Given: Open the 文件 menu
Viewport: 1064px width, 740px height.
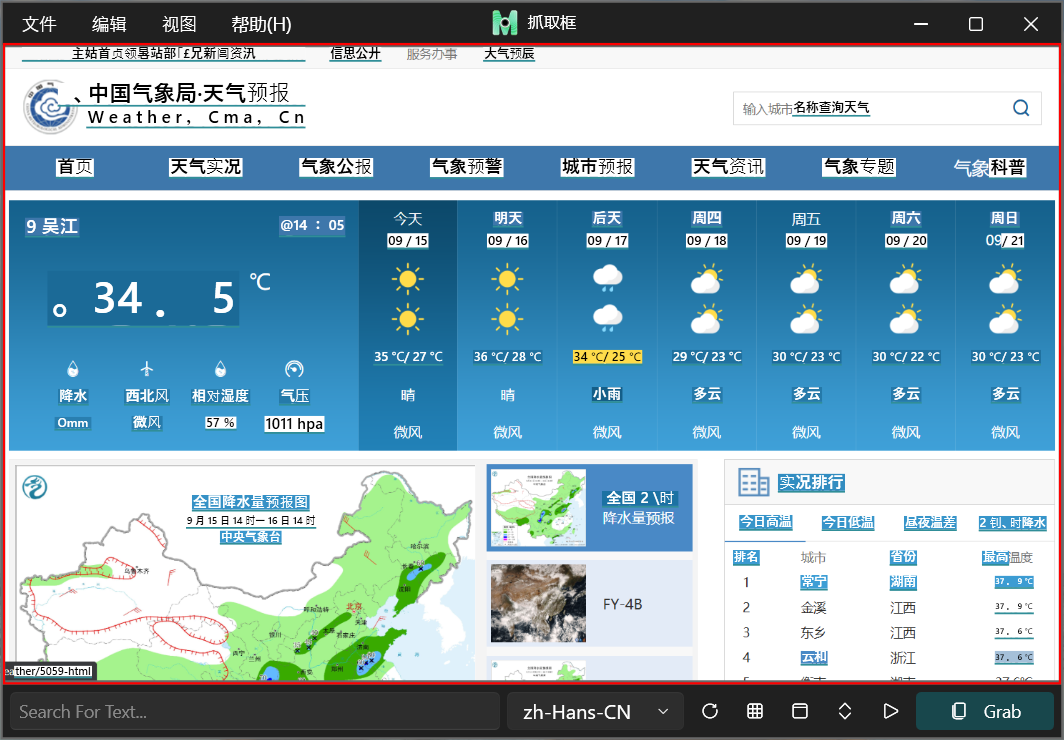Looking at the screenshot, I should click(x=39, y=24).
